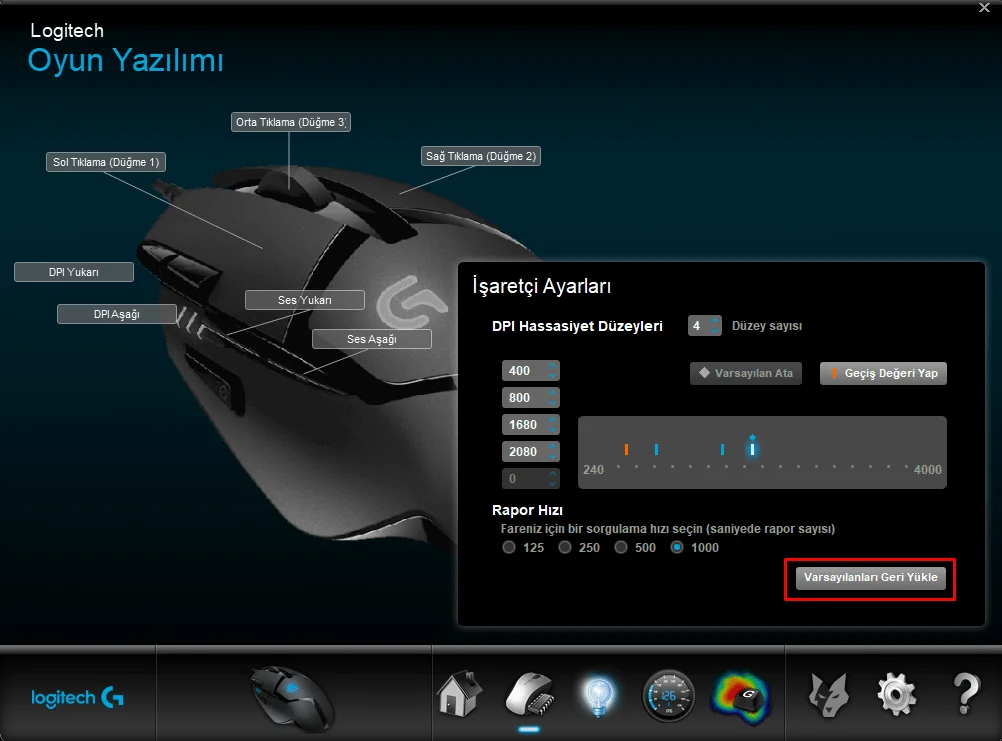
Task: Select the 800 DPI marker on slider
Action: (x=656, y=450)
